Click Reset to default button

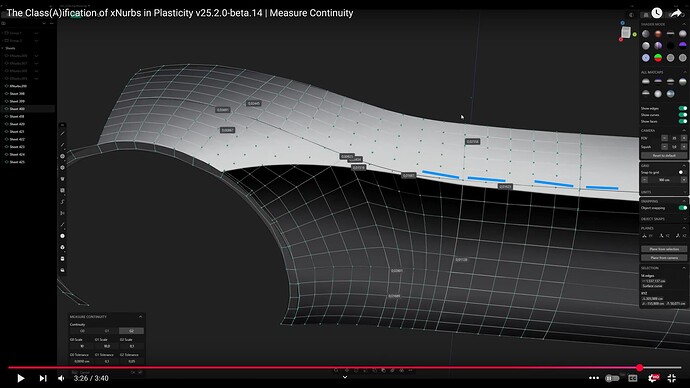pos(664,156)
